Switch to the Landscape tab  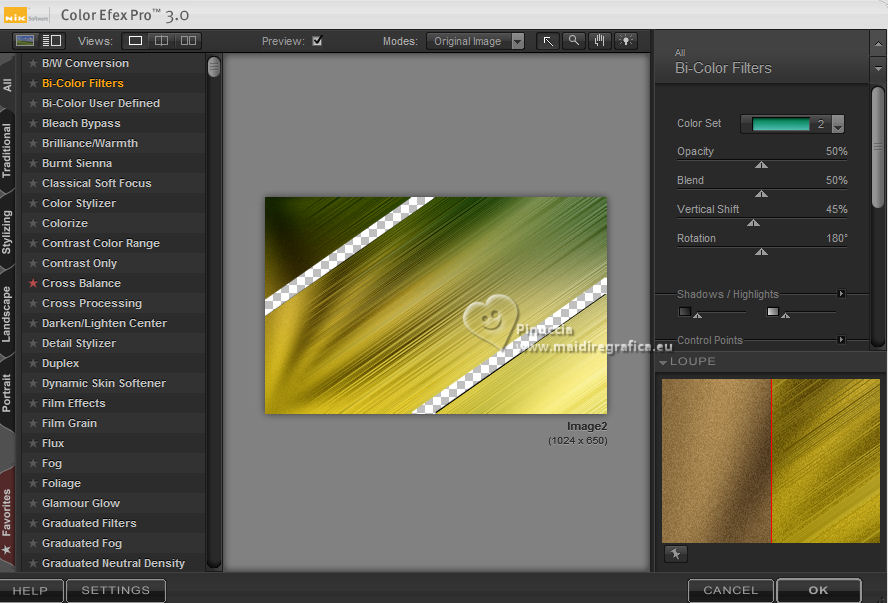[7, 314]
